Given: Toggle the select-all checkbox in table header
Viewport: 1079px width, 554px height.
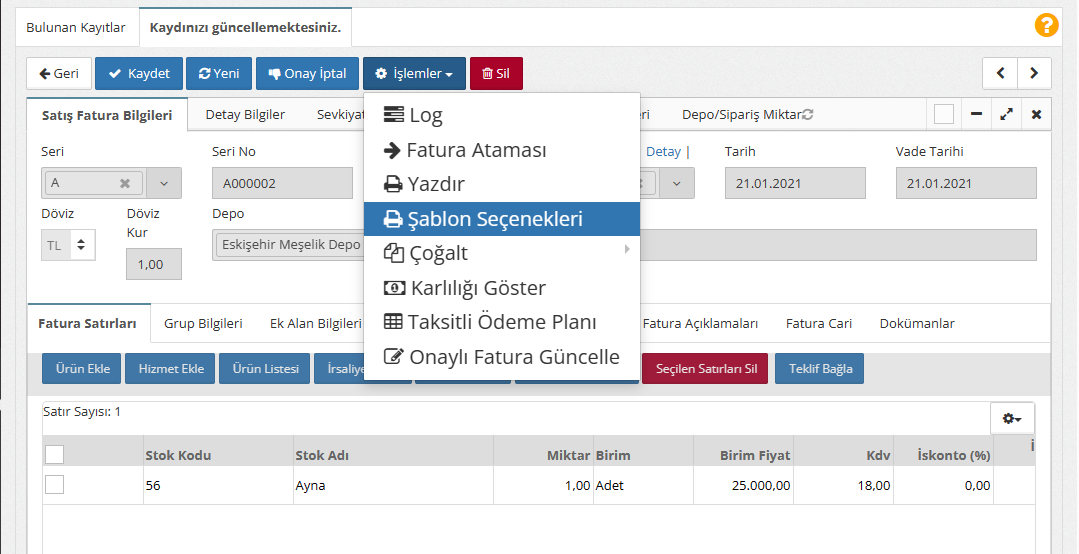Looking at the screenshot, I should point(55,455).
